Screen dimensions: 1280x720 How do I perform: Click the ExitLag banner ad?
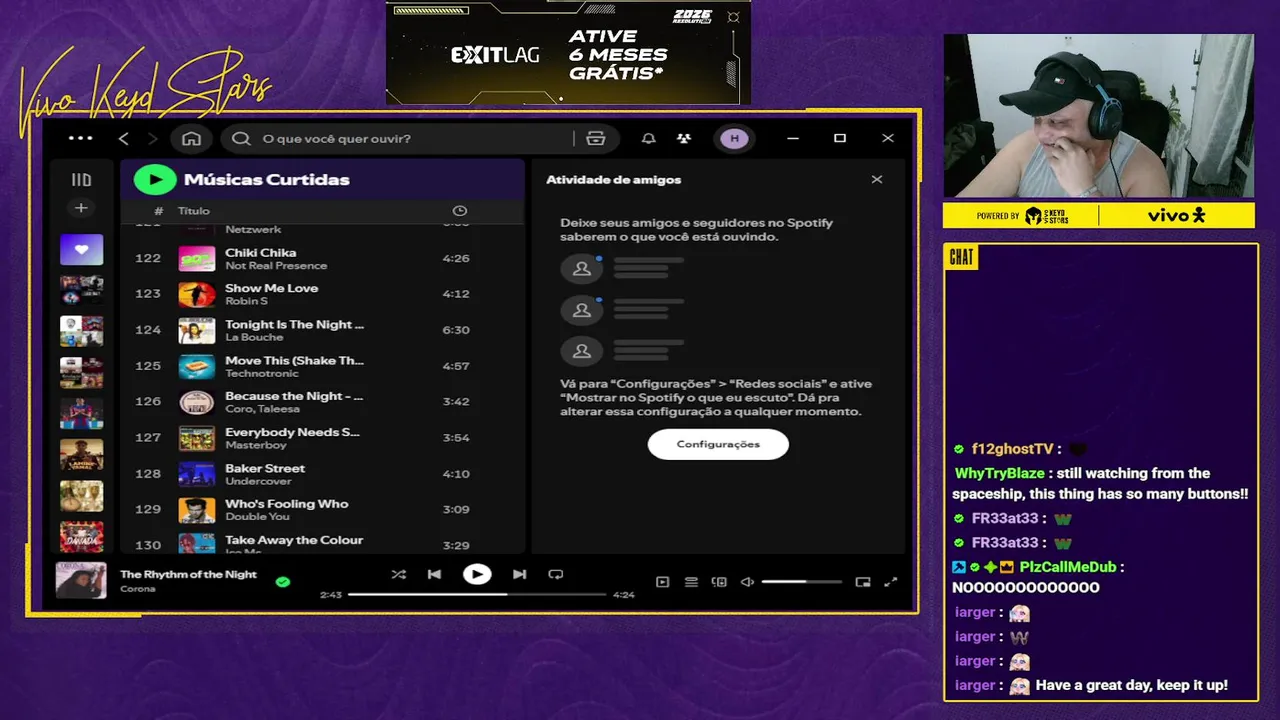[x=568, y=52]
